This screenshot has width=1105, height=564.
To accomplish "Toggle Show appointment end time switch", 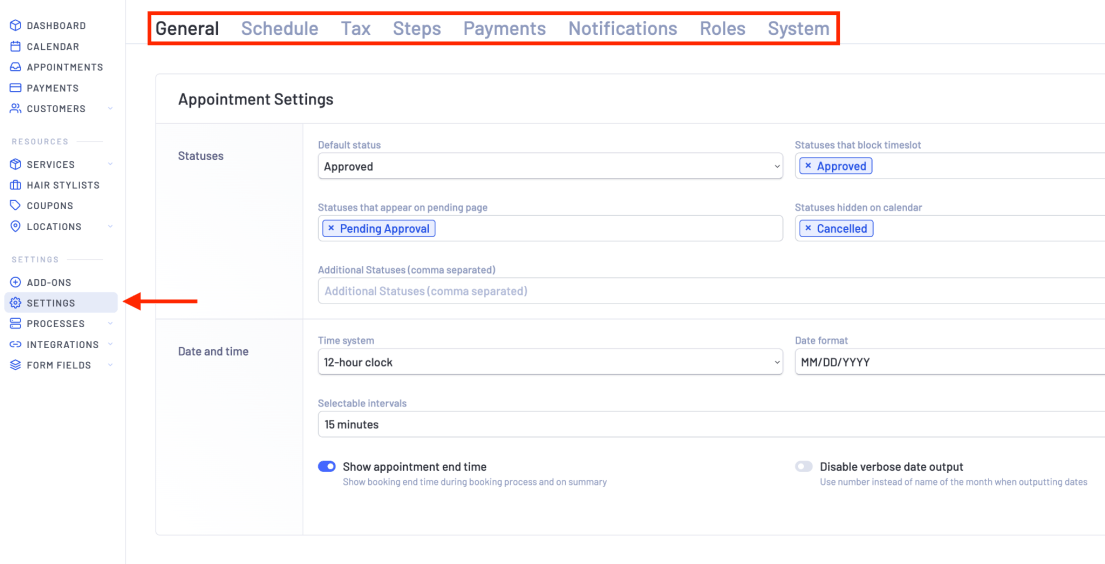I will tap(327, 467).
